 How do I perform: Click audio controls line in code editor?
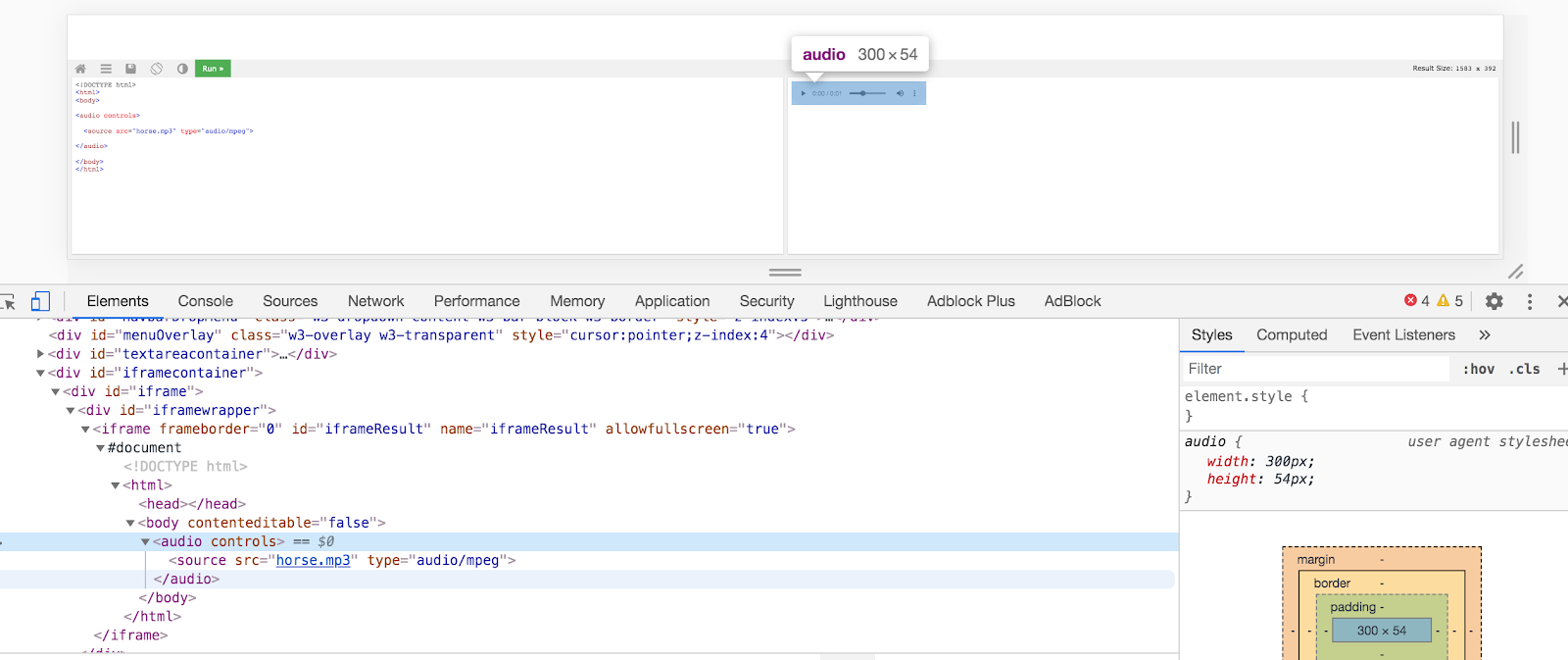click(108, 116)
